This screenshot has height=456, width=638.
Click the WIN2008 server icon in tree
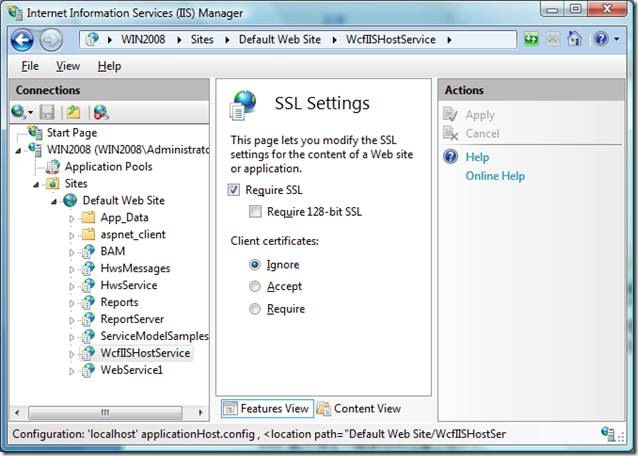coord(35,149)
